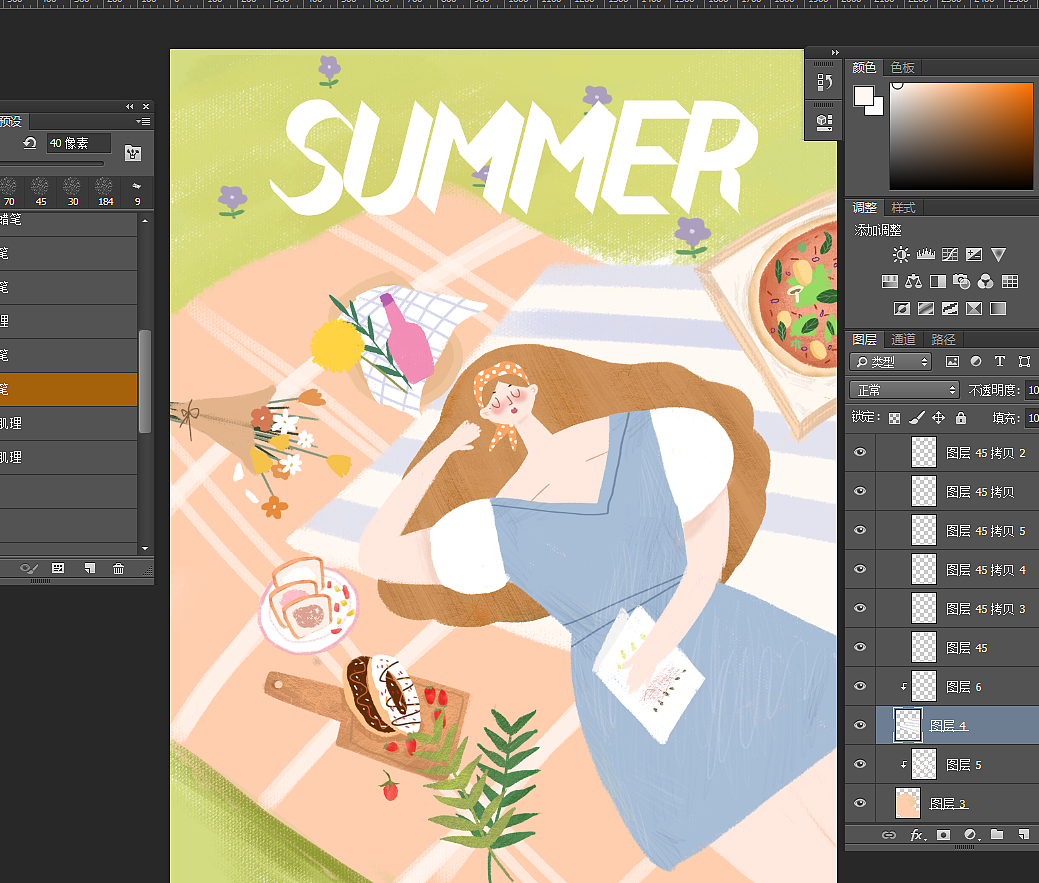Screen dimensions: 1039x883
Task: Add a layer mask
Action: point(944,835)
